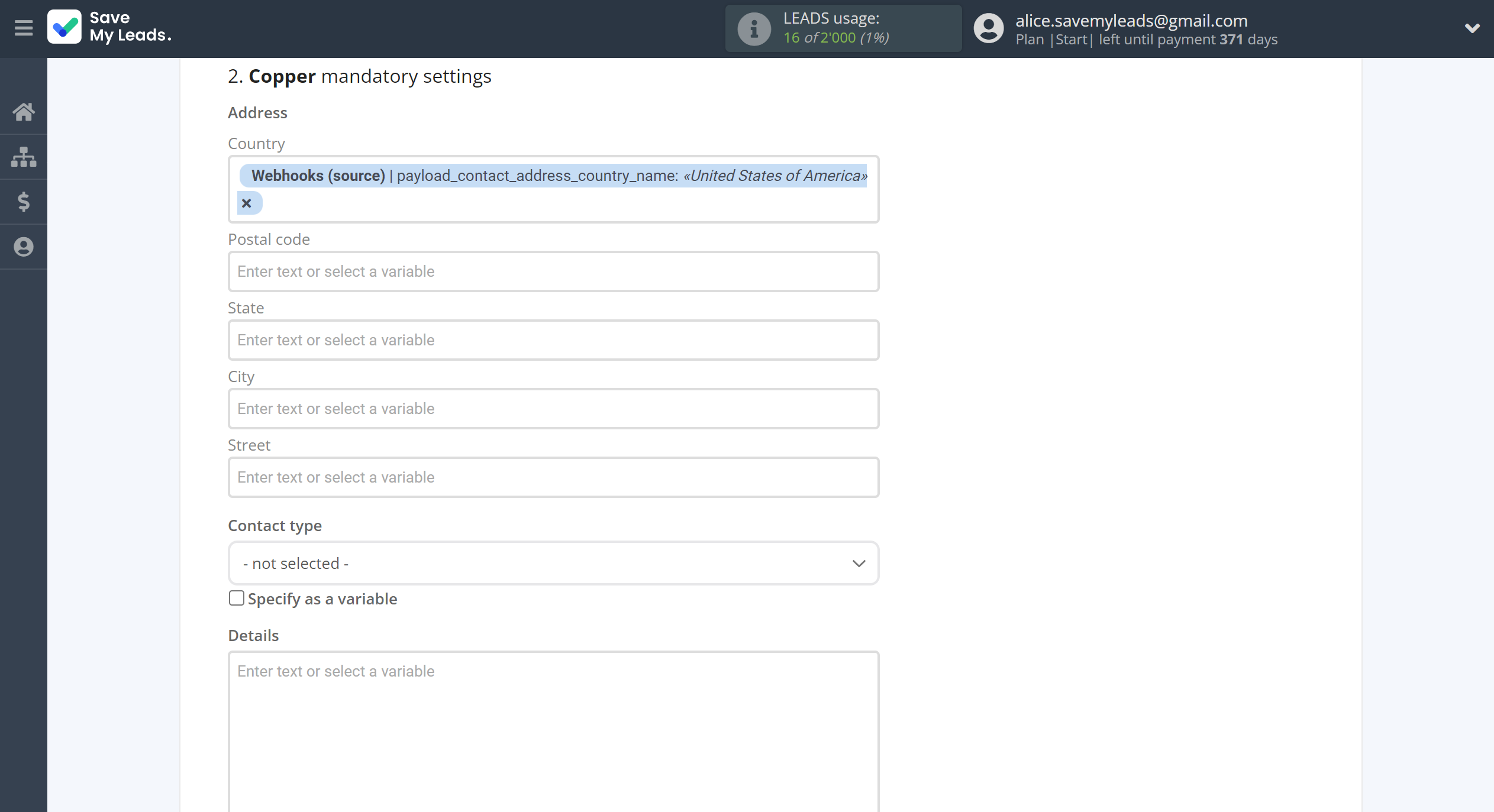
Task: Open the profile icon in sidebar
Action: click(24, 247)
